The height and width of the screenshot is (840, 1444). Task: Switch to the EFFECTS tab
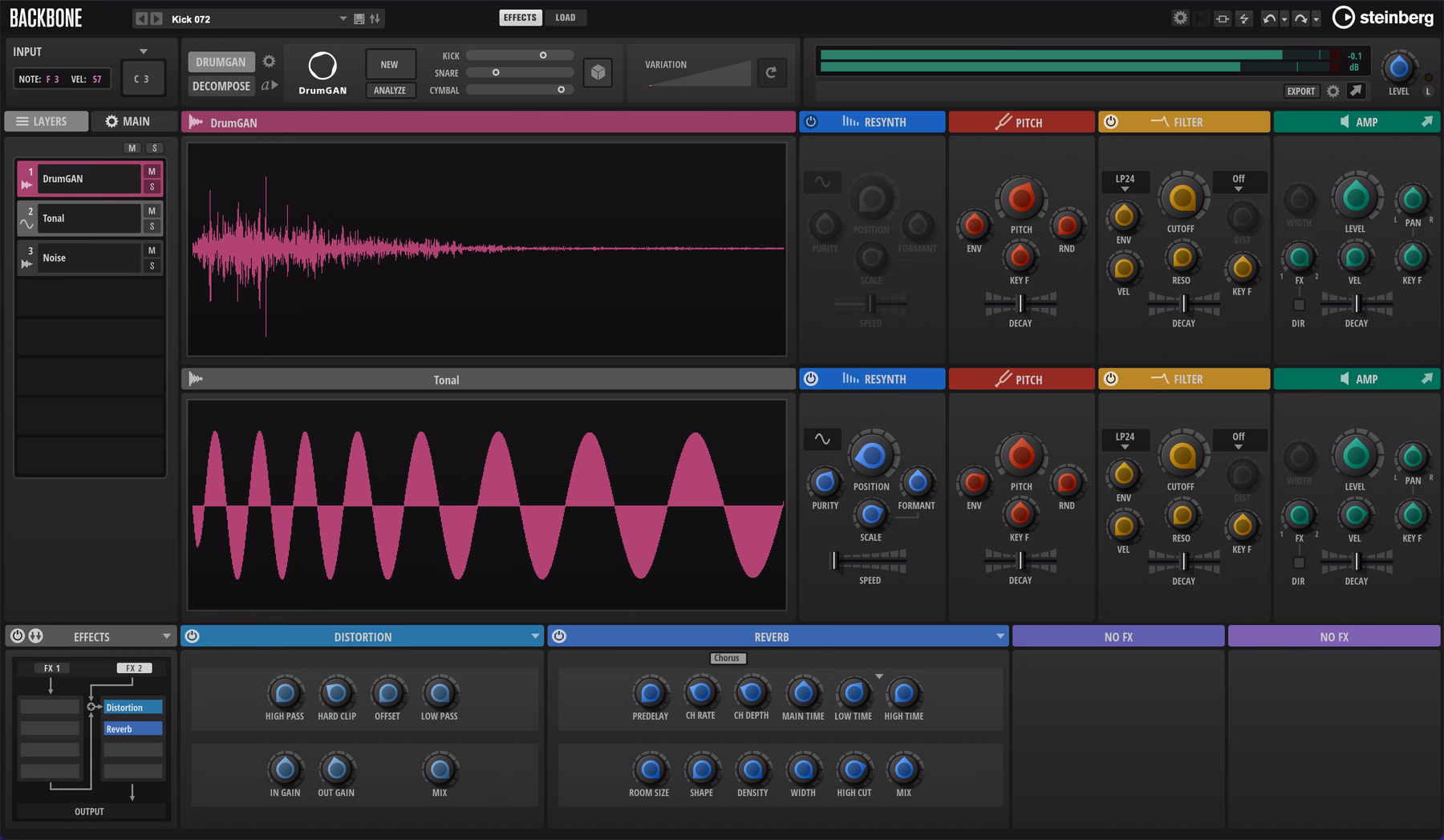520,18
